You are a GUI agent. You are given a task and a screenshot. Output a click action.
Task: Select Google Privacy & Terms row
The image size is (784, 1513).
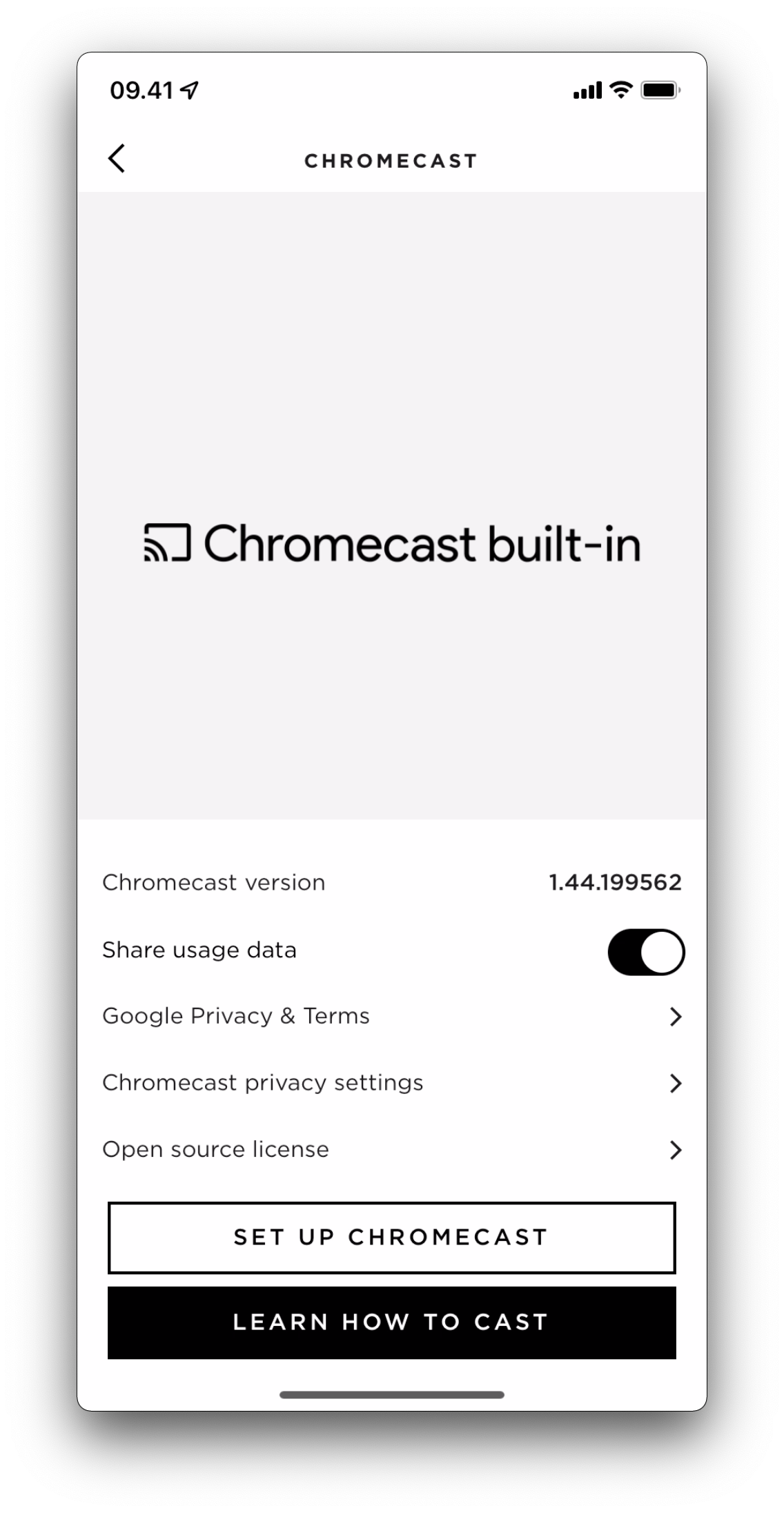236,1016
